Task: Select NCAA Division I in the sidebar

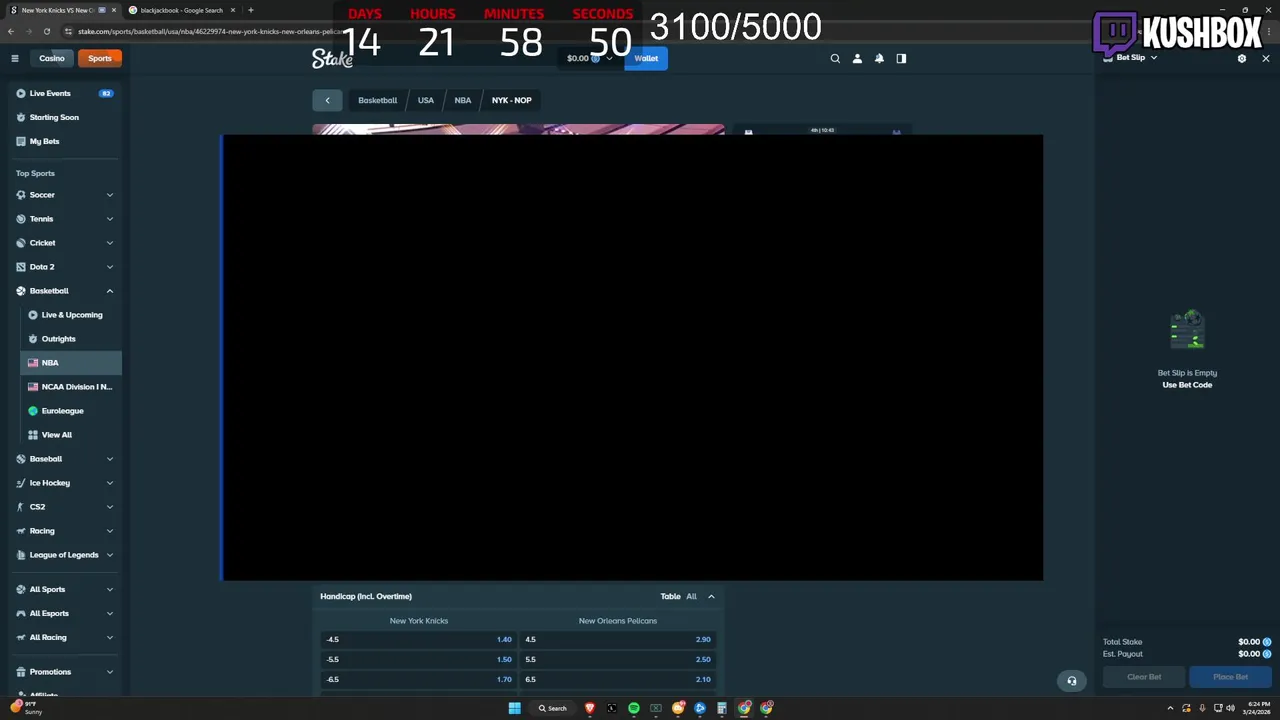Action: [71, 387]
